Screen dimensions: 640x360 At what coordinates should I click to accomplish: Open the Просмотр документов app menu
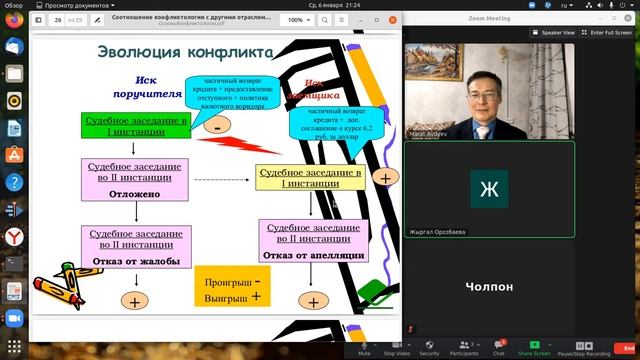[x=76, y=5]
